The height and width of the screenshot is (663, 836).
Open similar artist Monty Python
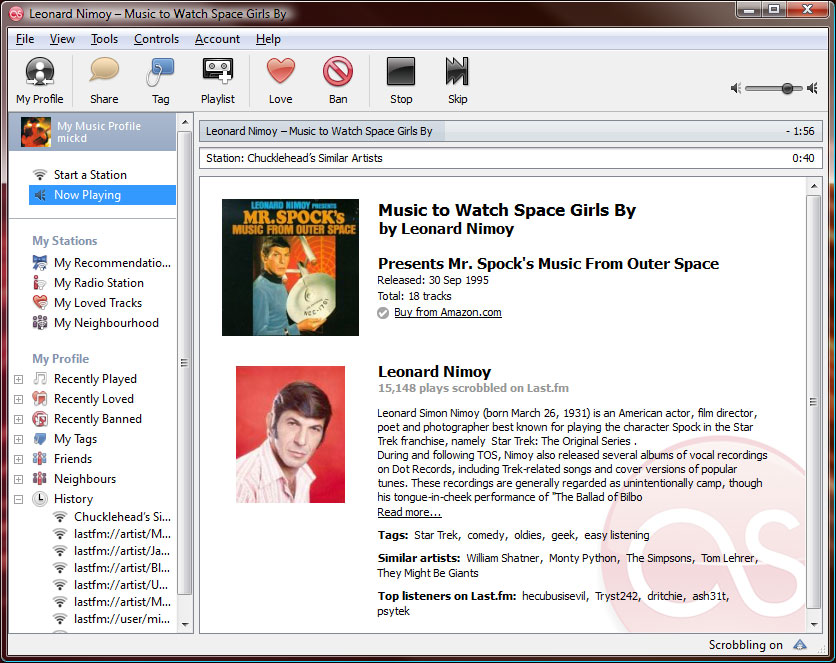pyautogui.click(x=583, y=558)
